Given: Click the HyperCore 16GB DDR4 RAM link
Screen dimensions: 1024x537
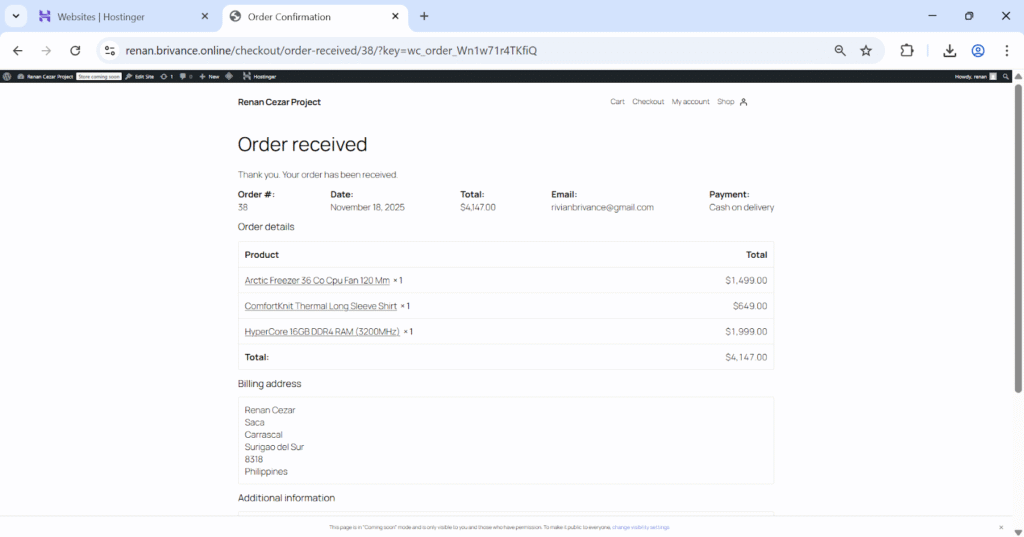Looking at the screenshot, I should (x=321, y=332).
